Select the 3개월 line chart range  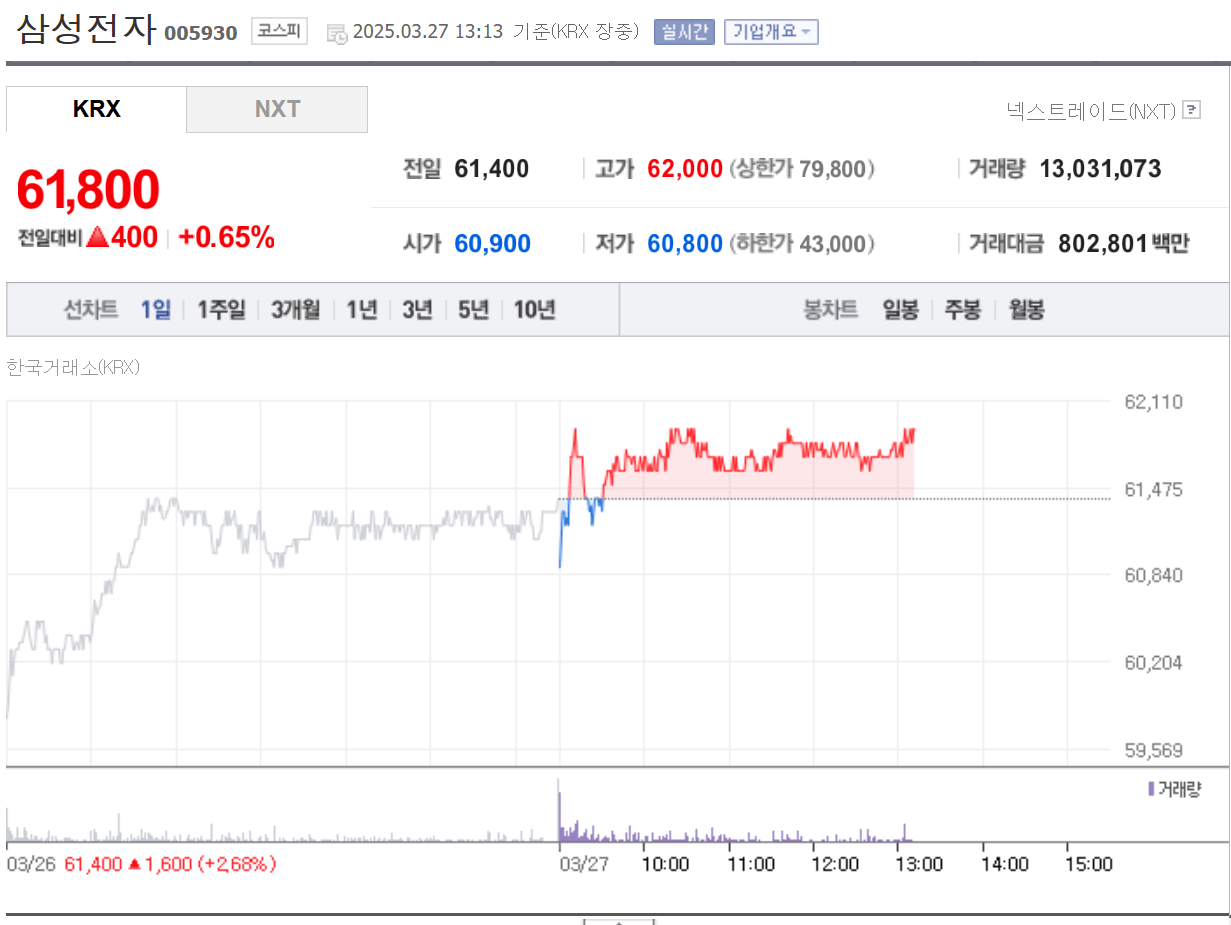coord(296,310)
